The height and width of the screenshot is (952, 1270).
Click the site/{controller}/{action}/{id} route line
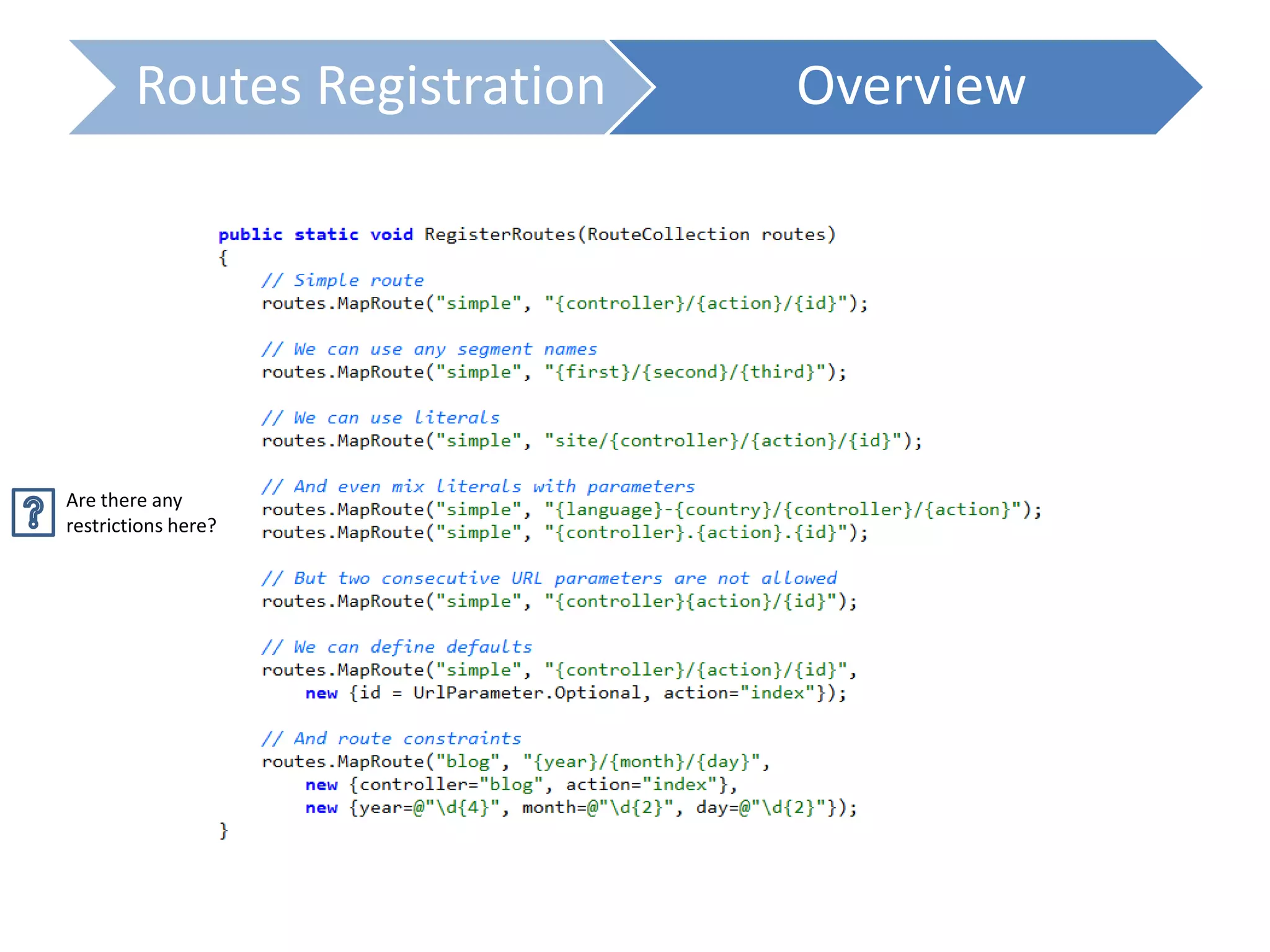pos(592,441)
